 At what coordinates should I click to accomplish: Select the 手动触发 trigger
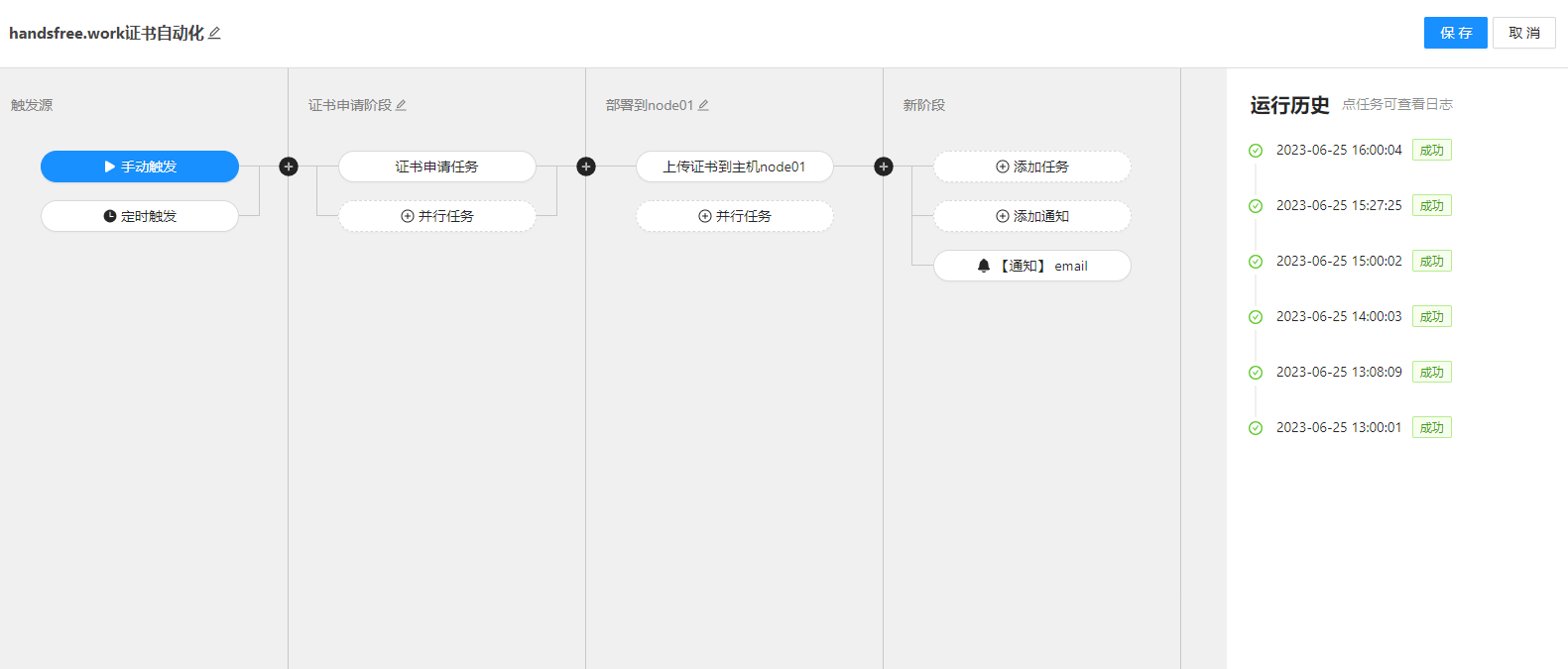tap(140, 167)
